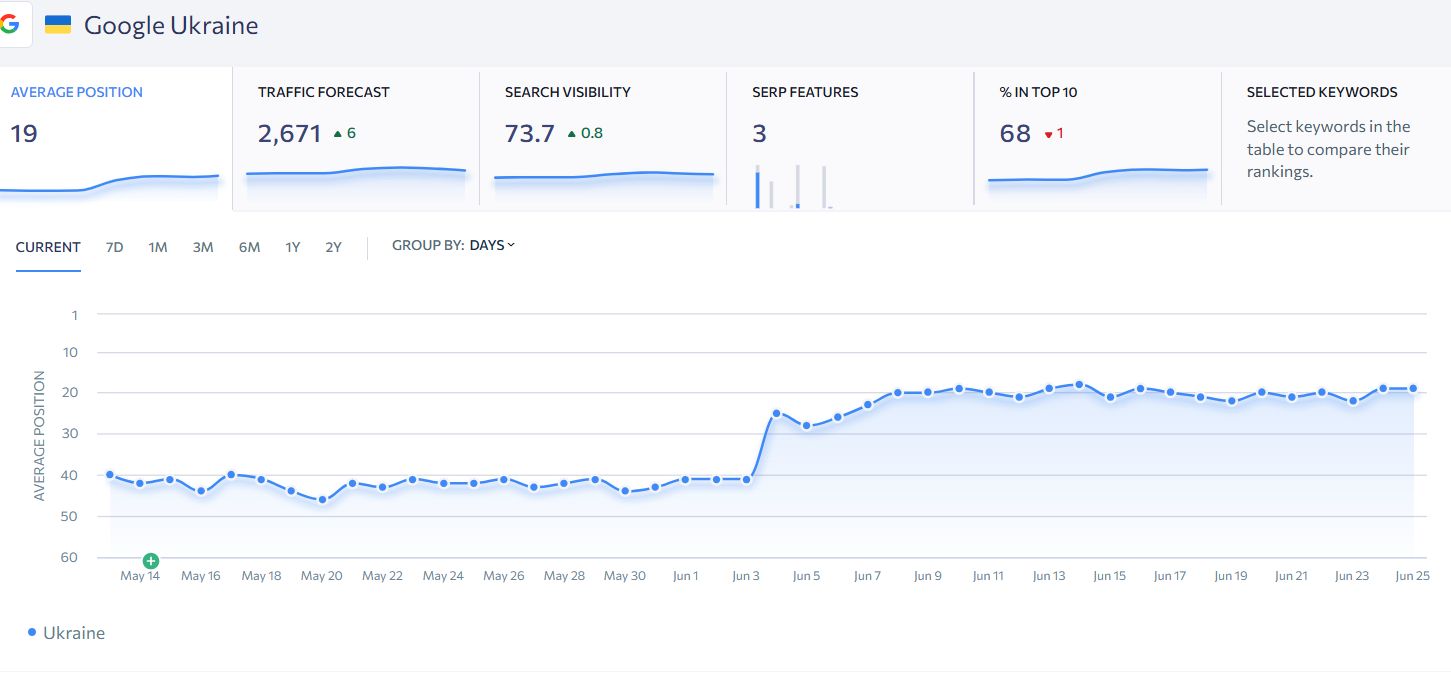The height and width of the screenshot is (685, 1451).
Task: Click the last data point at Jun 25
Action: 1413,388
